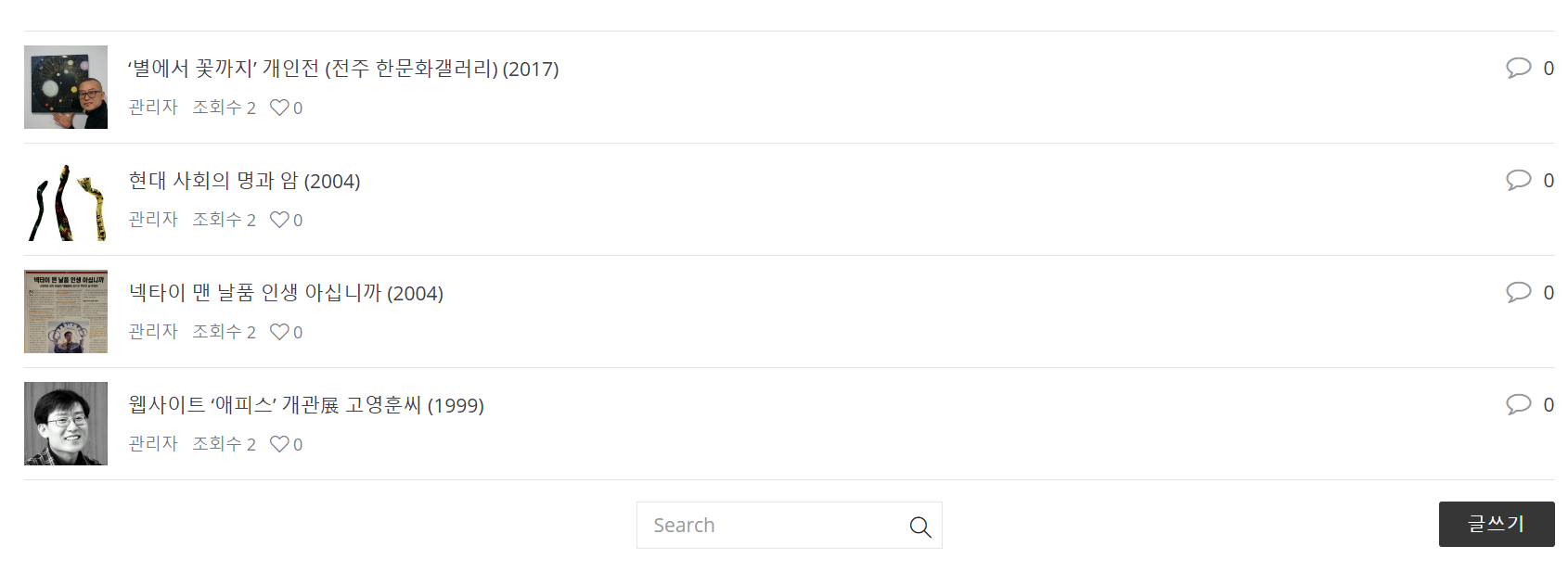Image resolution: width=1568 pixels, height=572 pixels.
Task: Like the '넥타이 맨 날품' post via its heart icon
Action: point(279,332)
